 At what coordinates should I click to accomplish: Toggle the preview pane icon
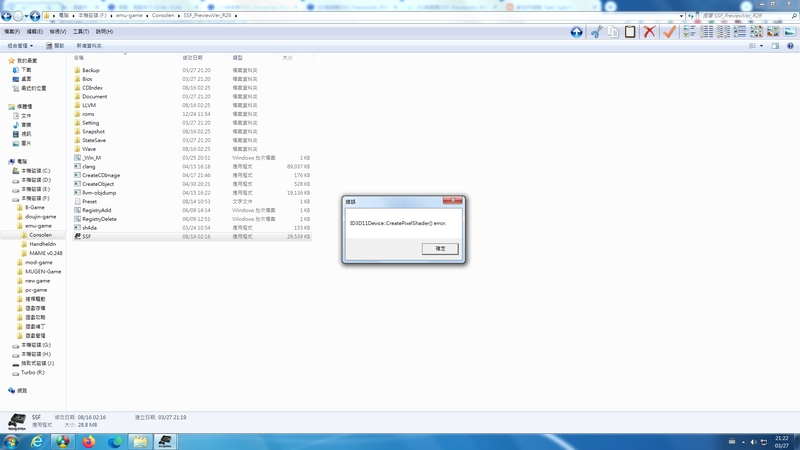(x=775, y=46)
